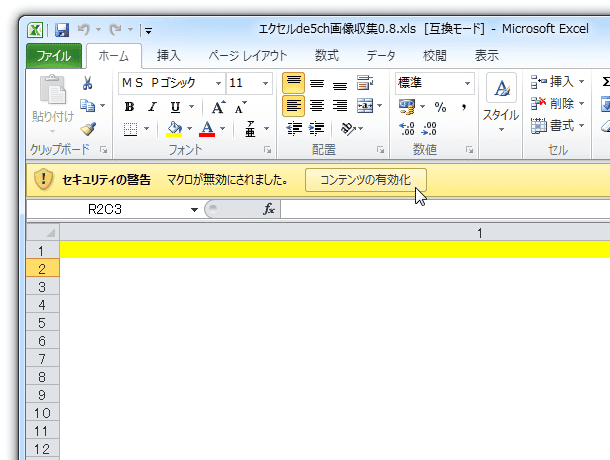Click the Redo arrow icon
Image resolution: width=610 pixels, height=460 pixels.
[x=115, y=29]
